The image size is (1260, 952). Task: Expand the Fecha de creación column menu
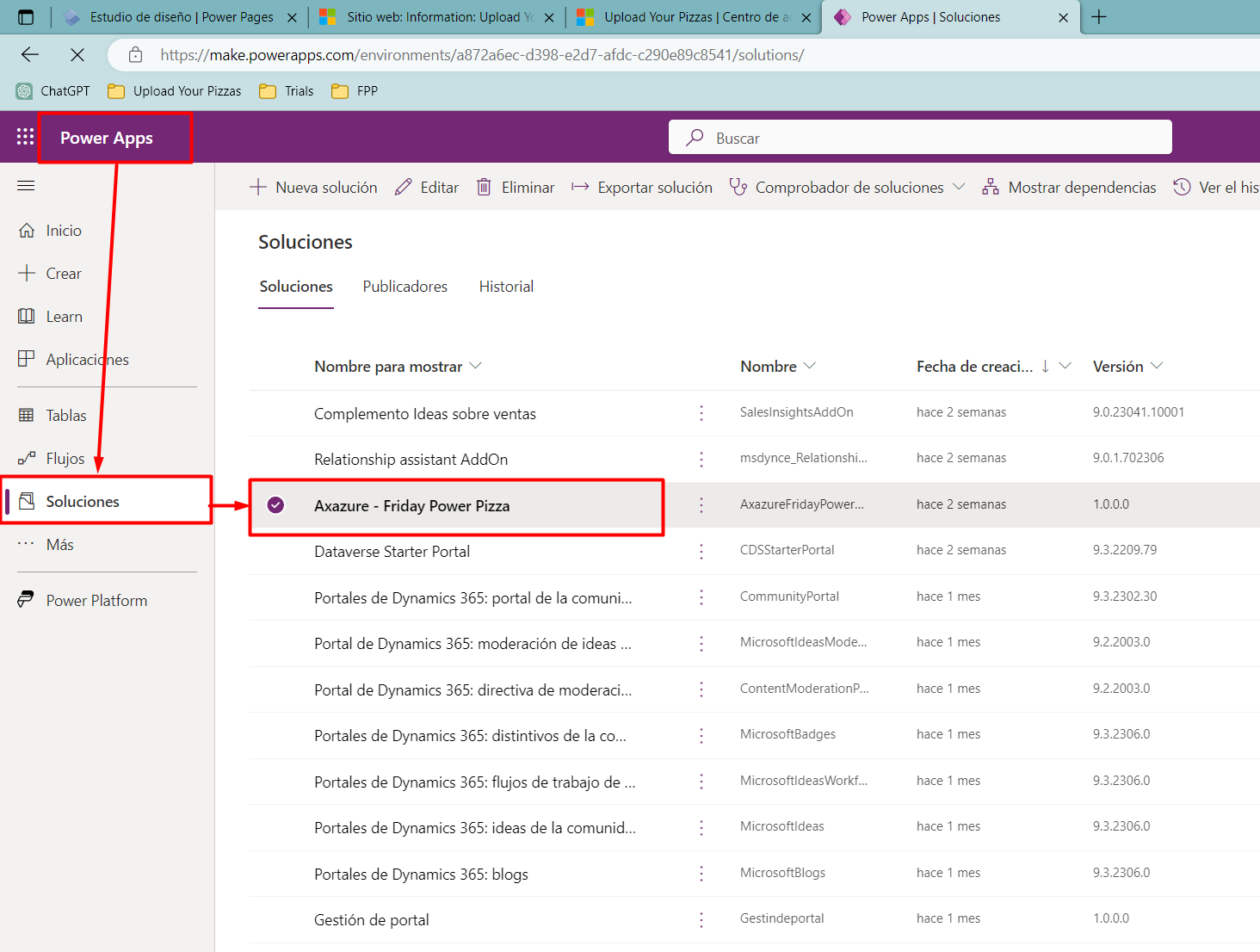pos(1065,366)
